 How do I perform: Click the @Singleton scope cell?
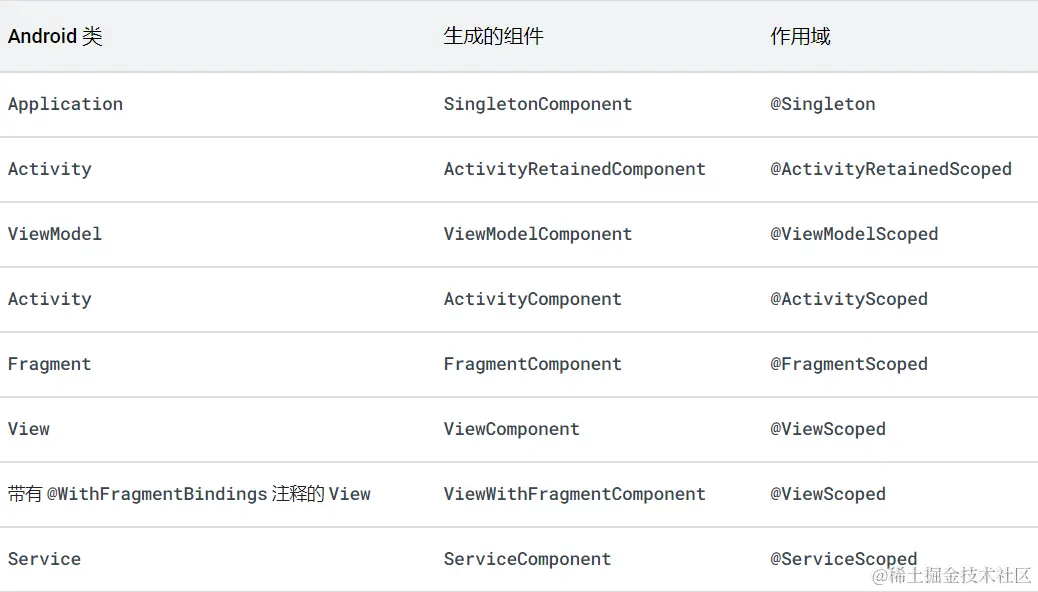point(822,104)
